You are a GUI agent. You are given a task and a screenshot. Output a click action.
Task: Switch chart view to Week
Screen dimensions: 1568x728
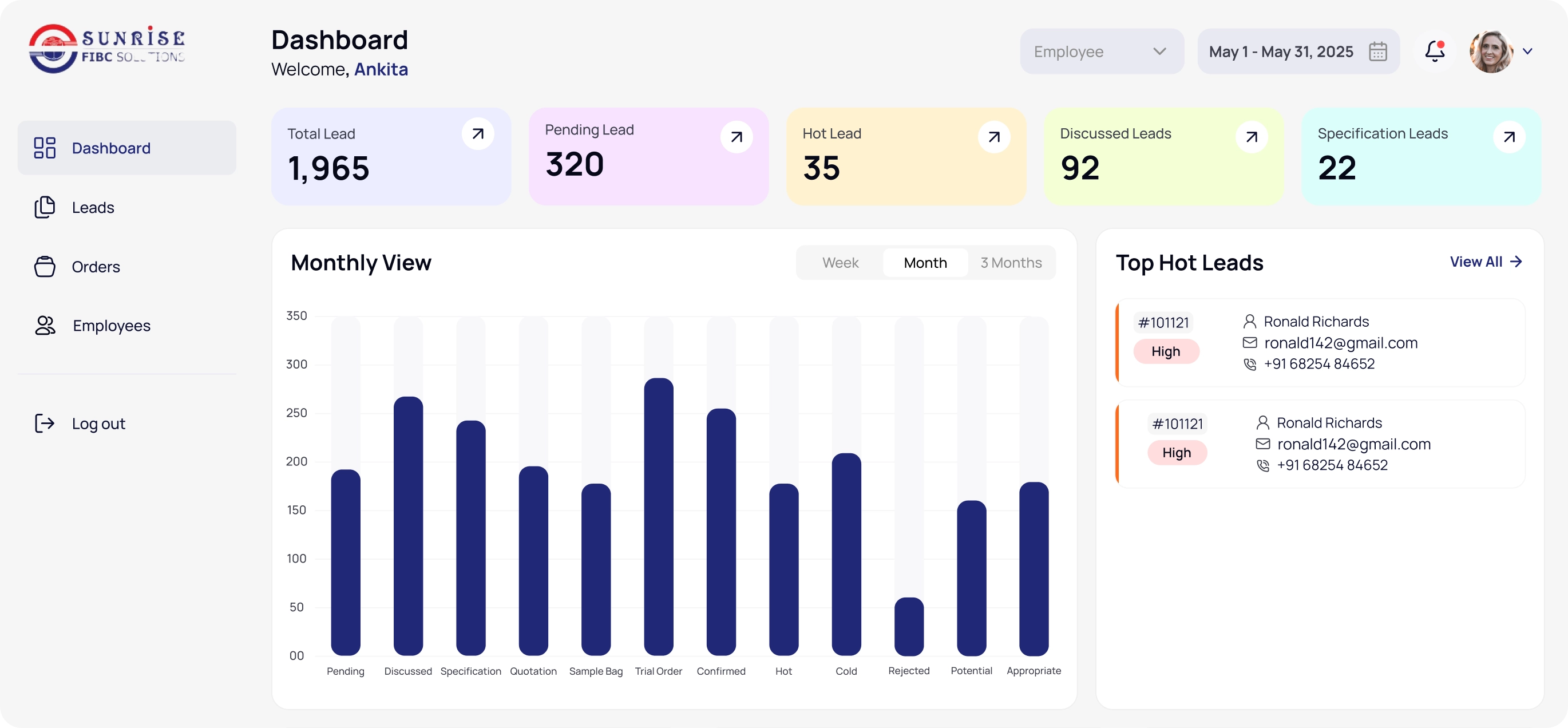click(840, 262)
